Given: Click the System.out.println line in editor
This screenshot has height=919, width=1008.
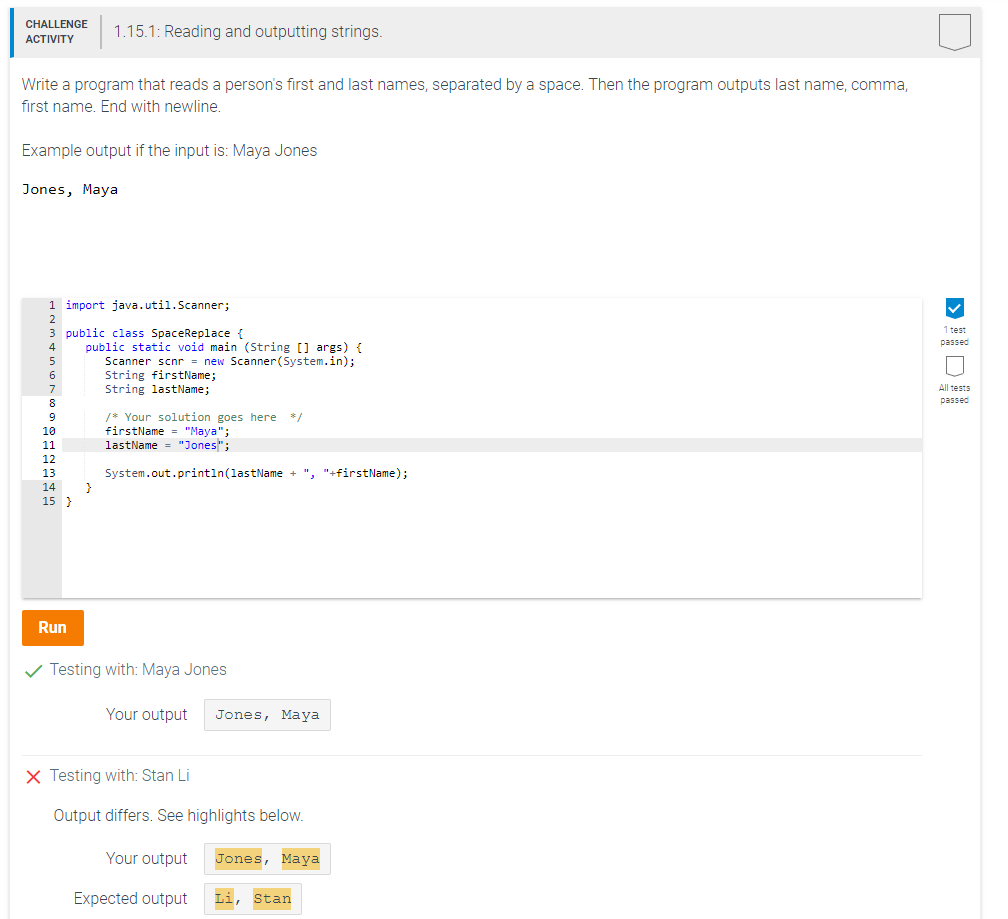Looking at the screenshot, I should point(256,474).
